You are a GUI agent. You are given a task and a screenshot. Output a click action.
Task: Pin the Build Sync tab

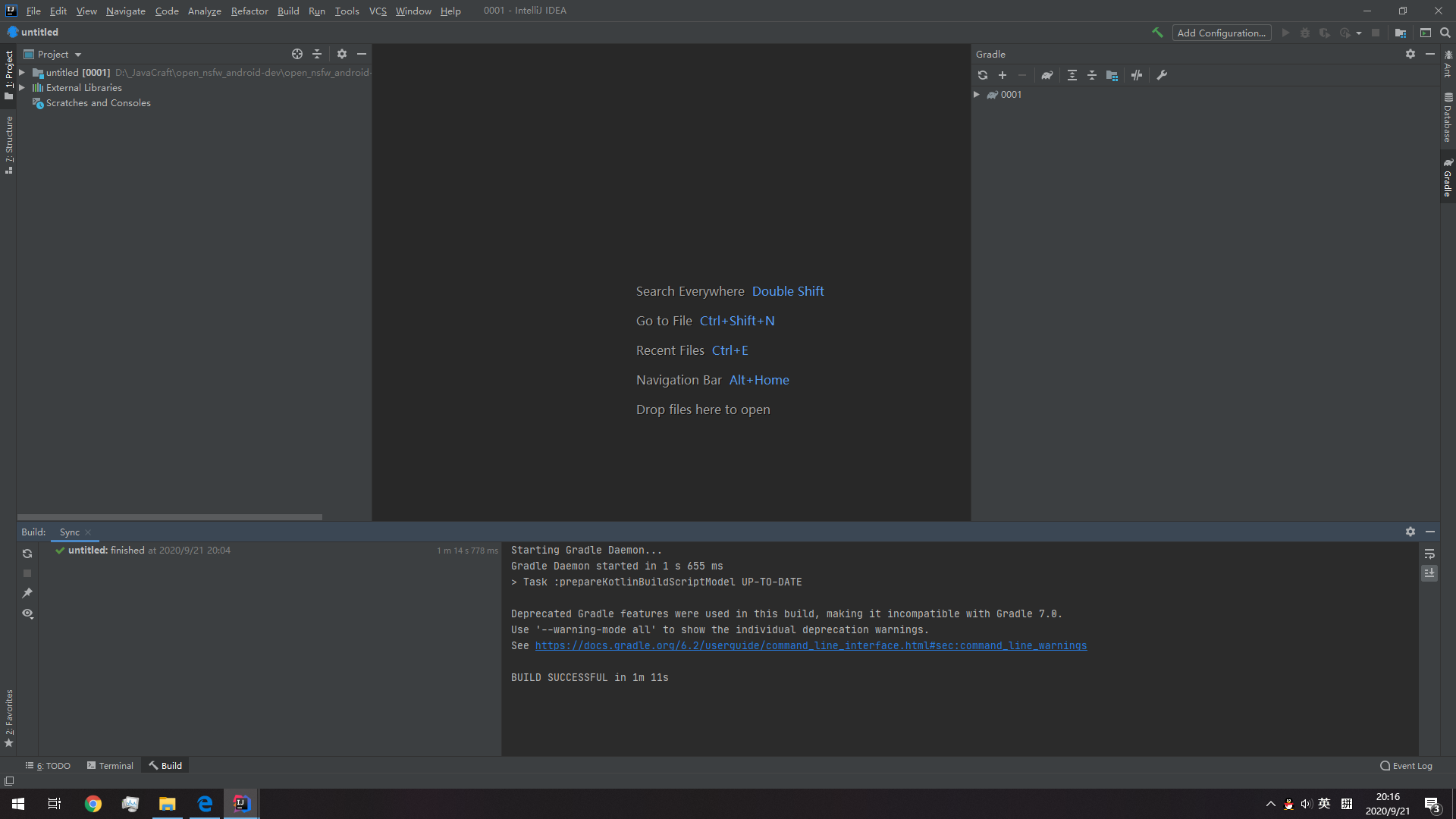tap(27, 593)
